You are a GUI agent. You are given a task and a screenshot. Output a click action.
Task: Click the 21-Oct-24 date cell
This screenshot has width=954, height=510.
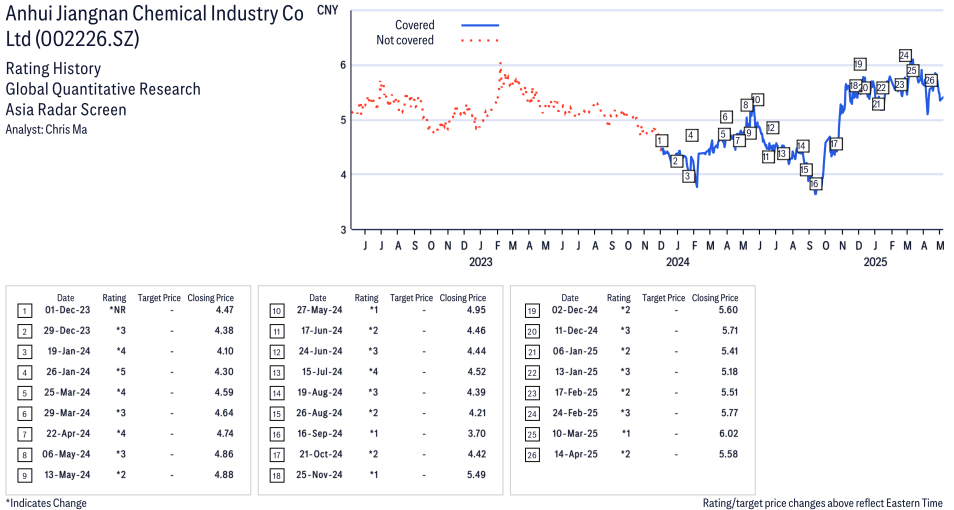coord(320,454)
